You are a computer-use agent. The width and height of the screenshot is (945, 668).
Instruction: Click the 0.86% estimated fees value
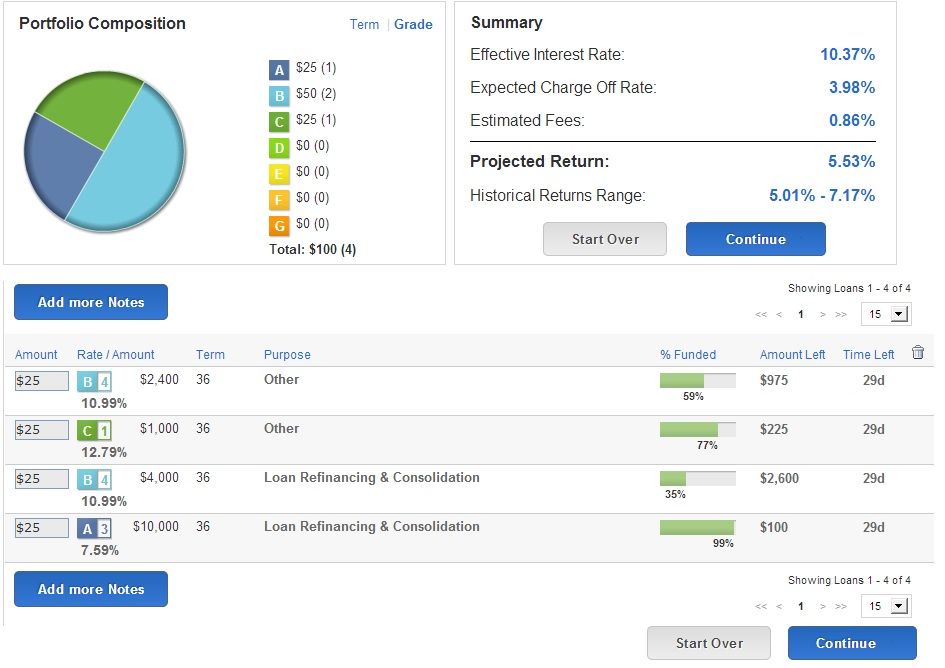pyautogui.click(x=852, y=121)
